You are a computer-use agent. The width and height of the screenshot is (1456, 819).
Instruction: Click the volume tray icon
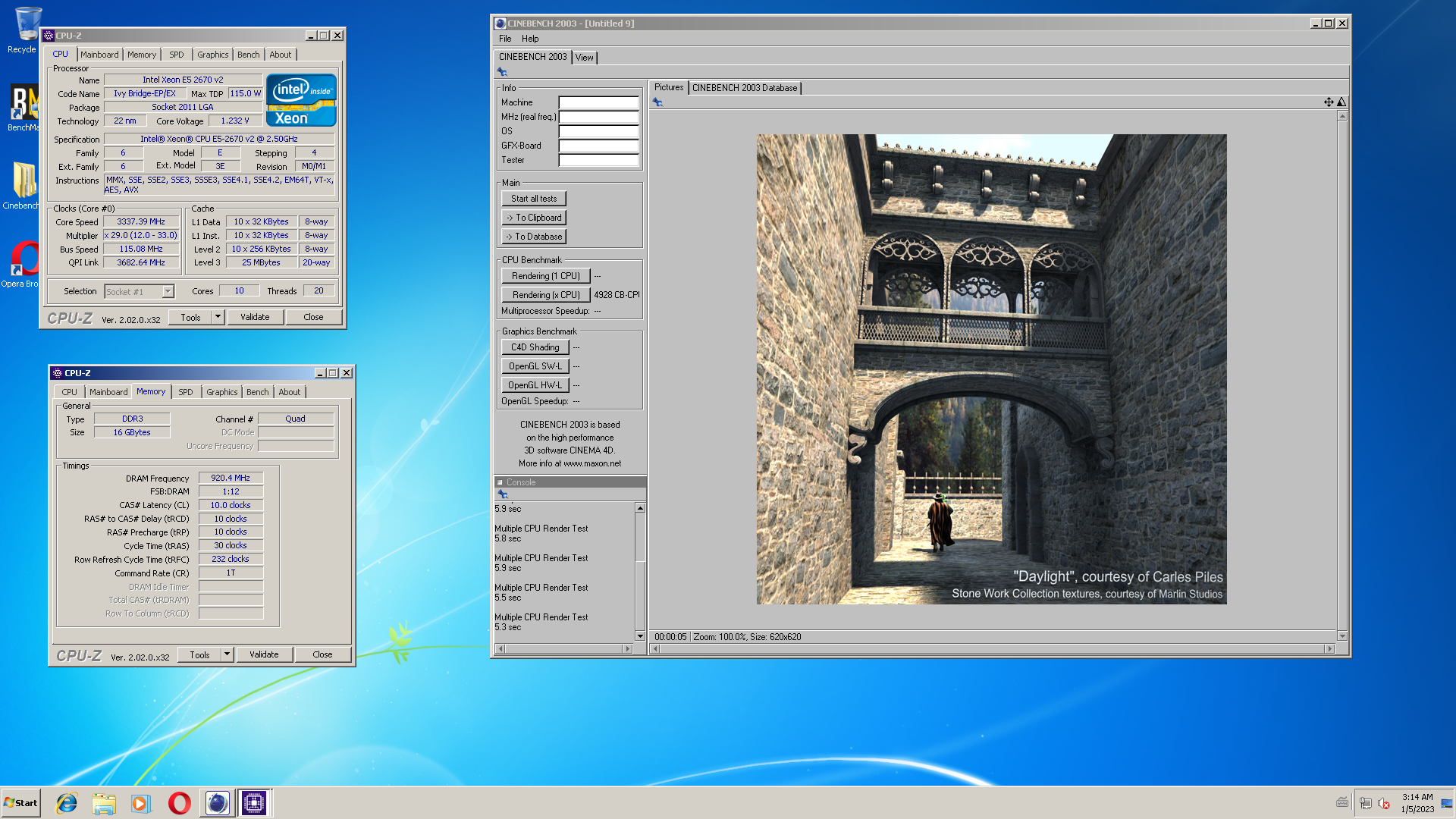tap(1384, 803)
